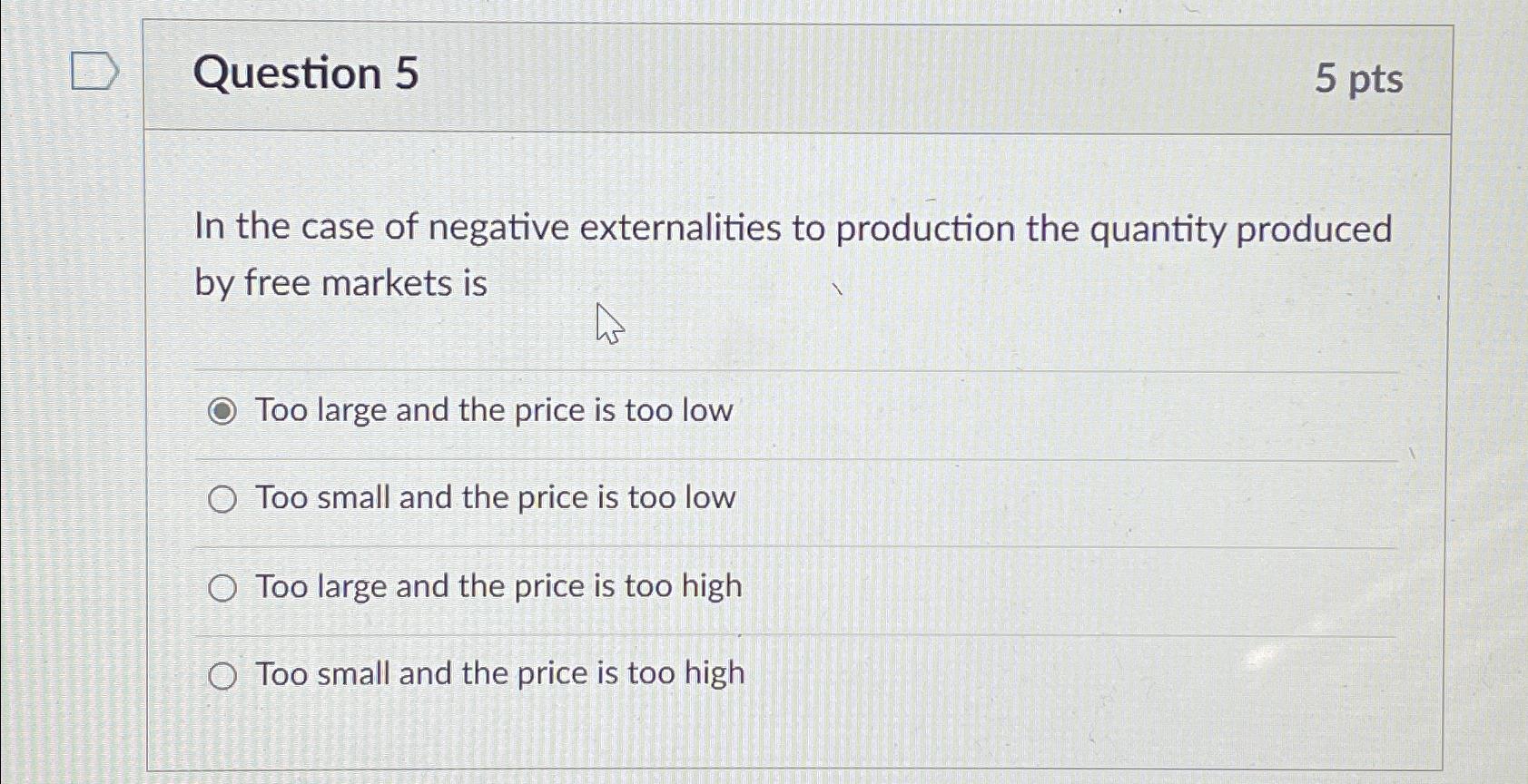Click the answer text 'Too small and the price is too low'

point(494,498)
